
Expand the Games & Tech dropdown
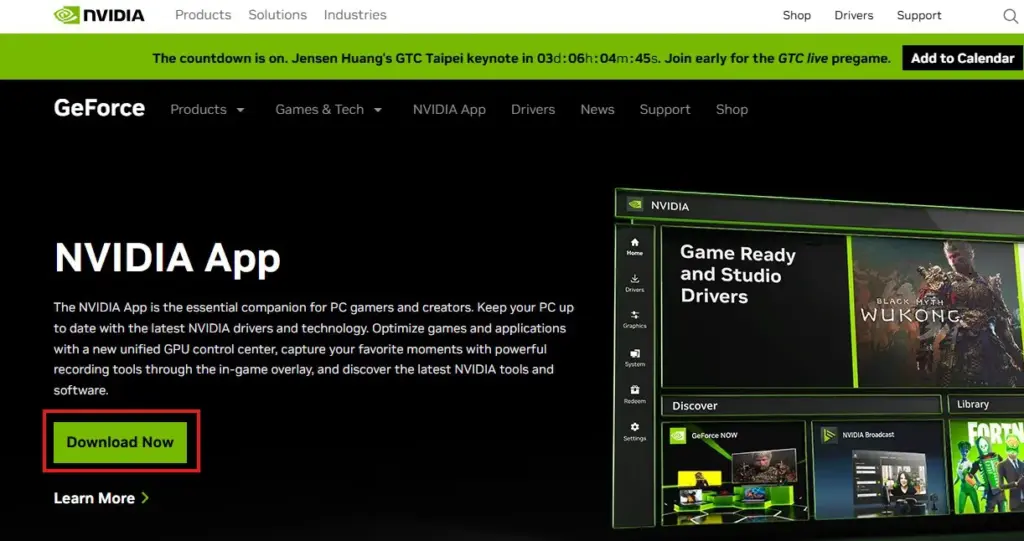[328, 110]
